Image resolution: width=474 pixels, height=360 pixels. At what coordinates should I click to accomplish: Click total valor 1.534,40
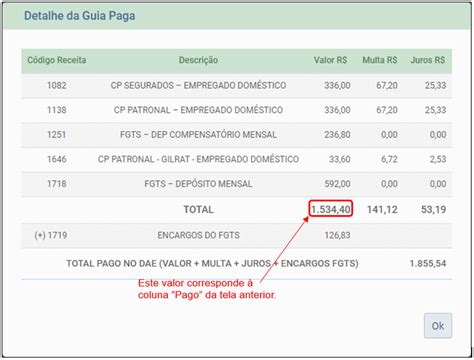[x=331, y=209]
